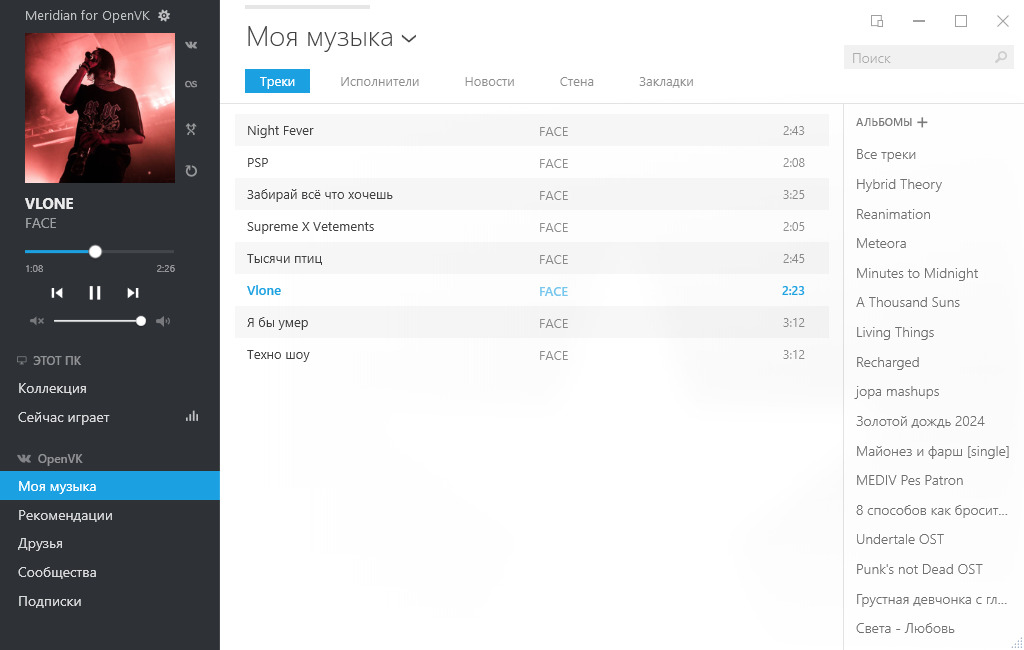The image size is (1024, 650).
Task: Pause the playing Vlone track
Action: [95, 293]
